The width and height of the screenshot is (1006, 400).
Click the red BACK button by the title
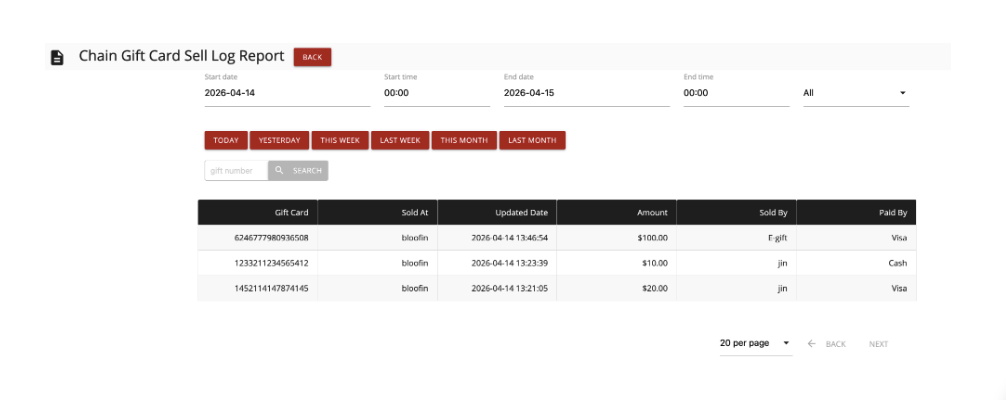pyautogui.click(x=312, y=57)
